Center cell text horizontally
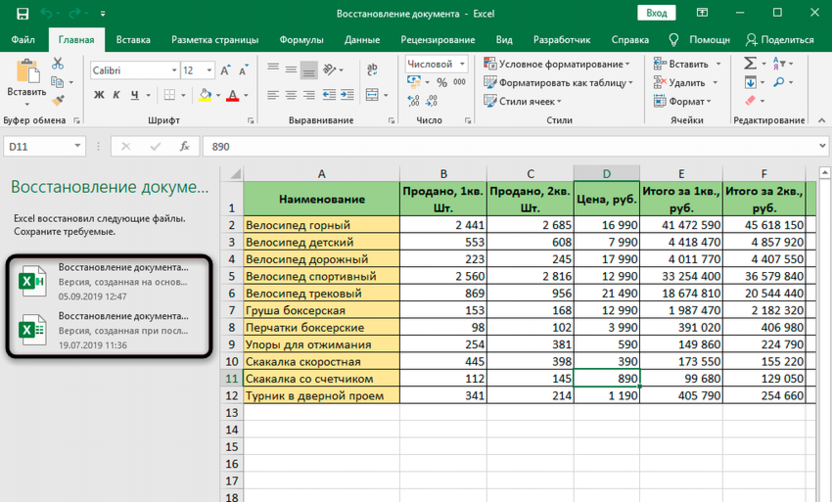832x502 pixels. [291, 95]
